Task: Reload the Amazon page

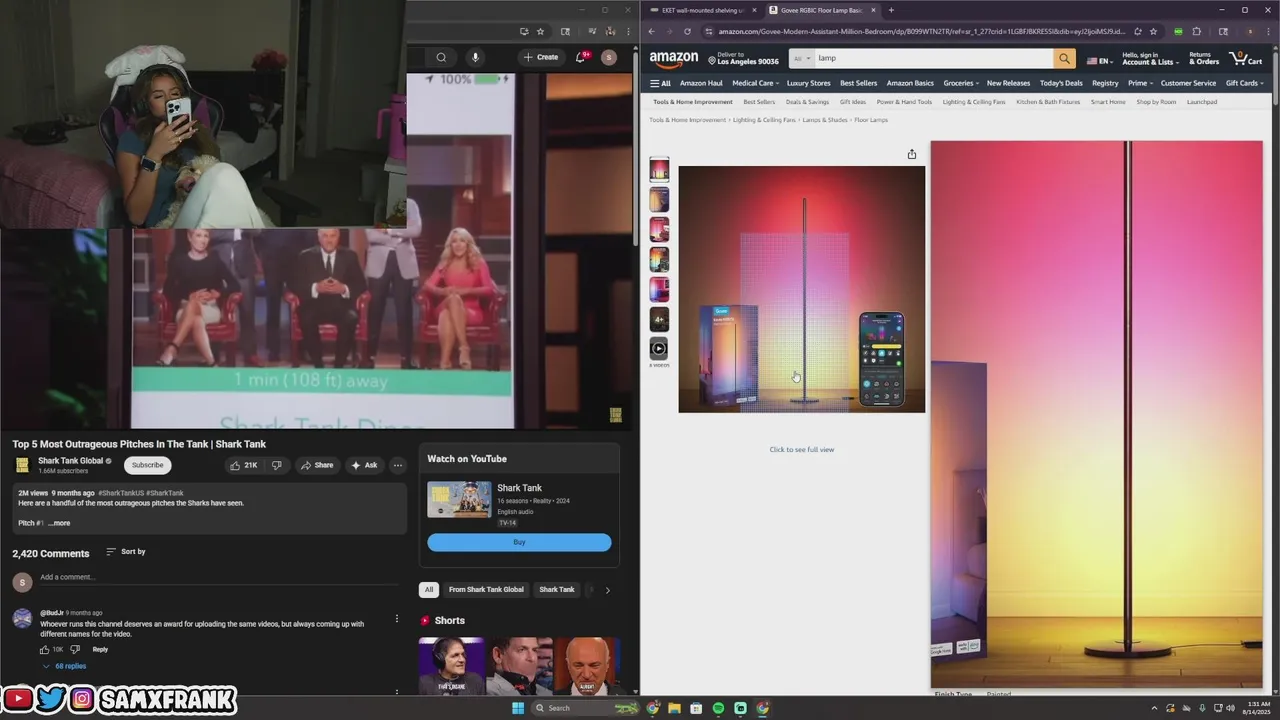Action: point(687,31)
